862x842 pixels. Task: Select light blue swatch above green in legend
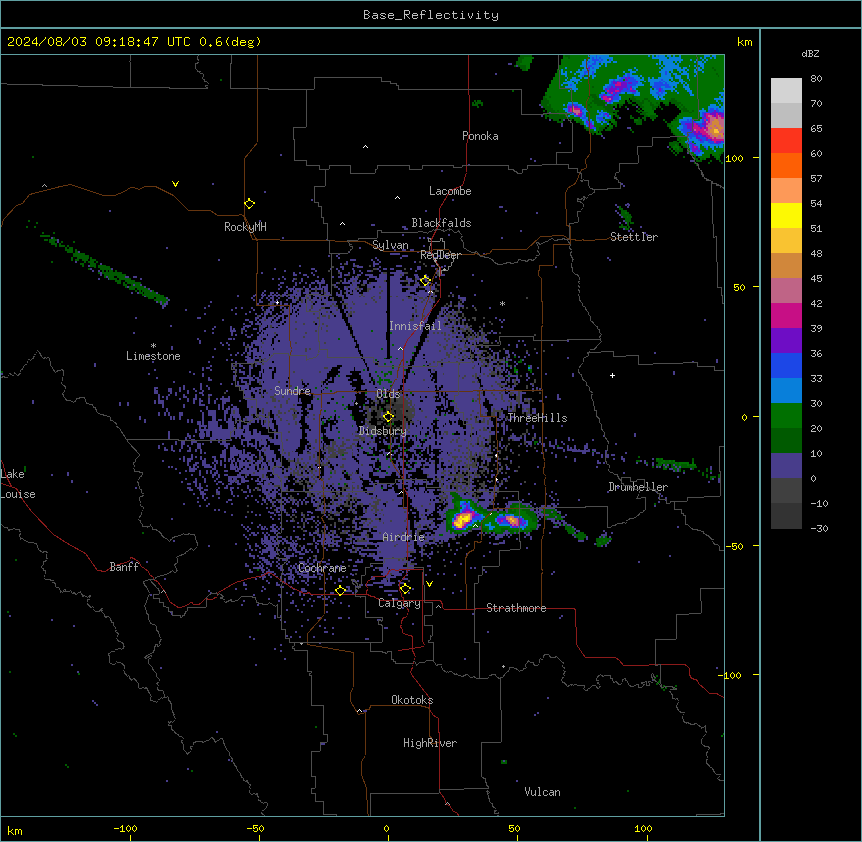[x=786, y=391]
